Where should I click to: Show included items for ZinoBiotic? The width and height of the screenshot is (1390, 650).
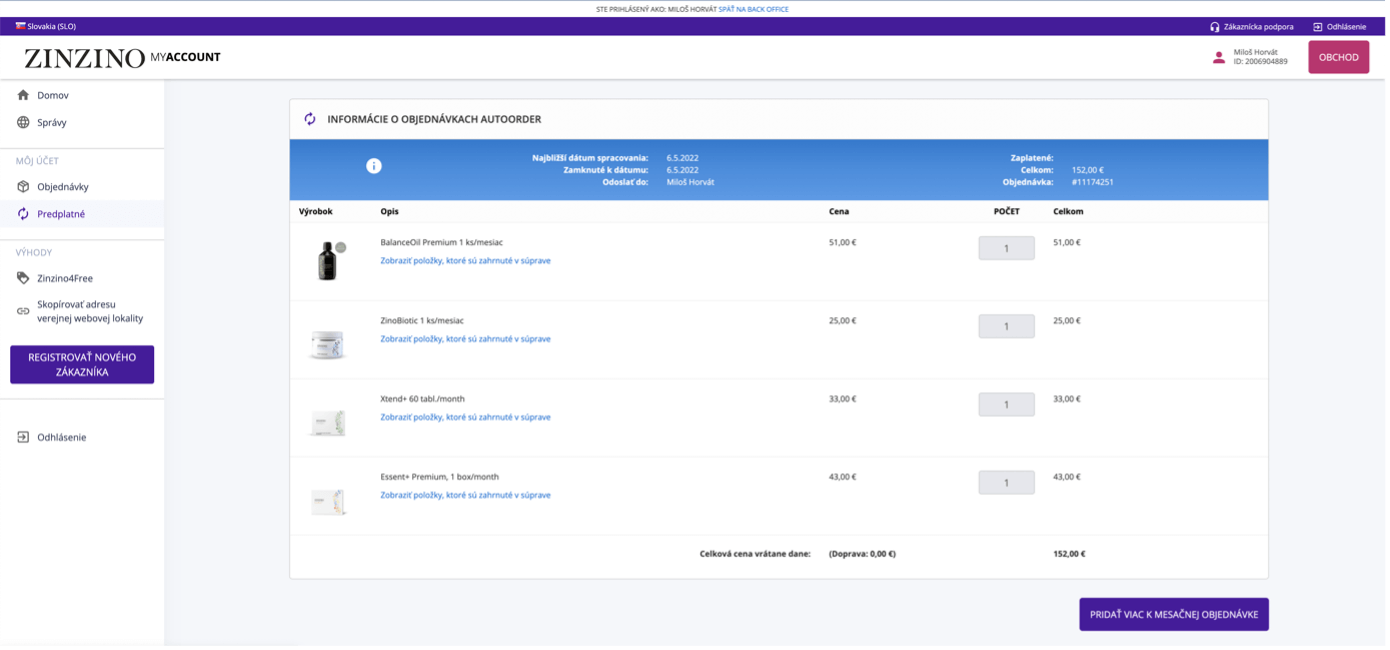coord(465,339)
